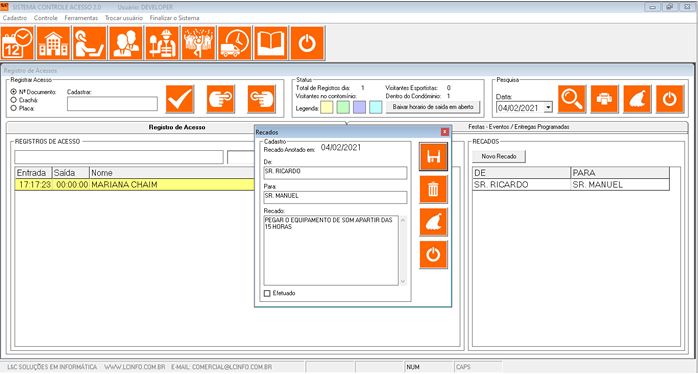Select the Placa radio button
This screenshot has height=374, width=698.
coord(14,108)
